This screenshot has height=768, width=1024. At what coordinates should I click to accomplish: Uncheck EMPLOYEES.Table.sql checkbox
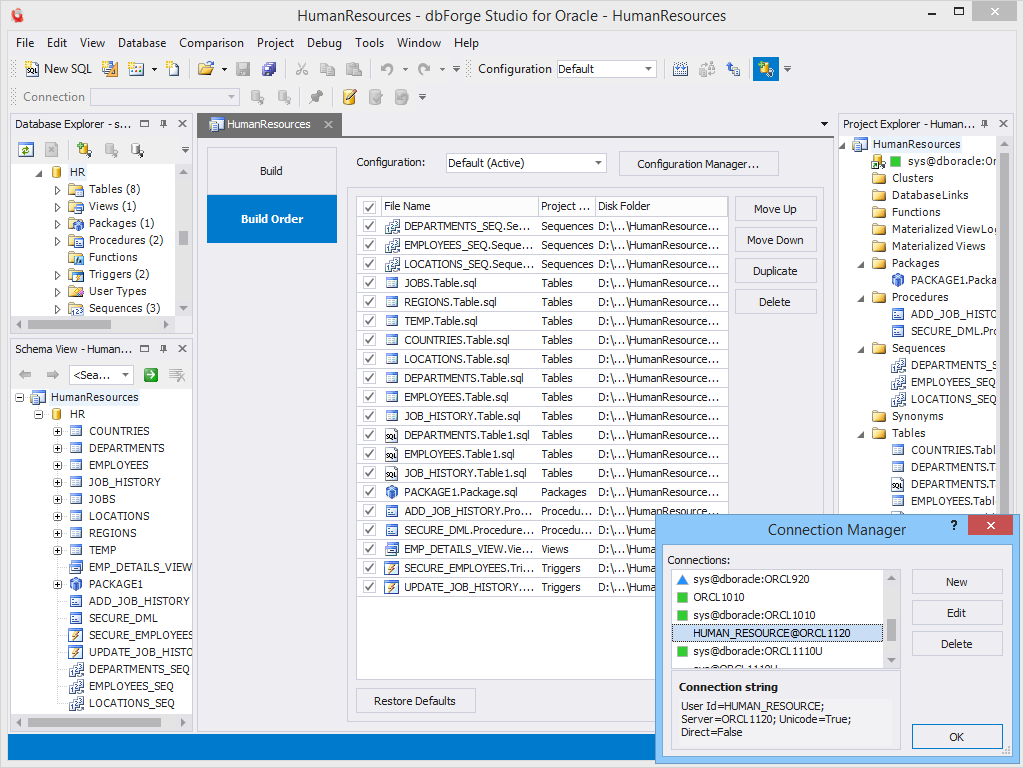369,396
